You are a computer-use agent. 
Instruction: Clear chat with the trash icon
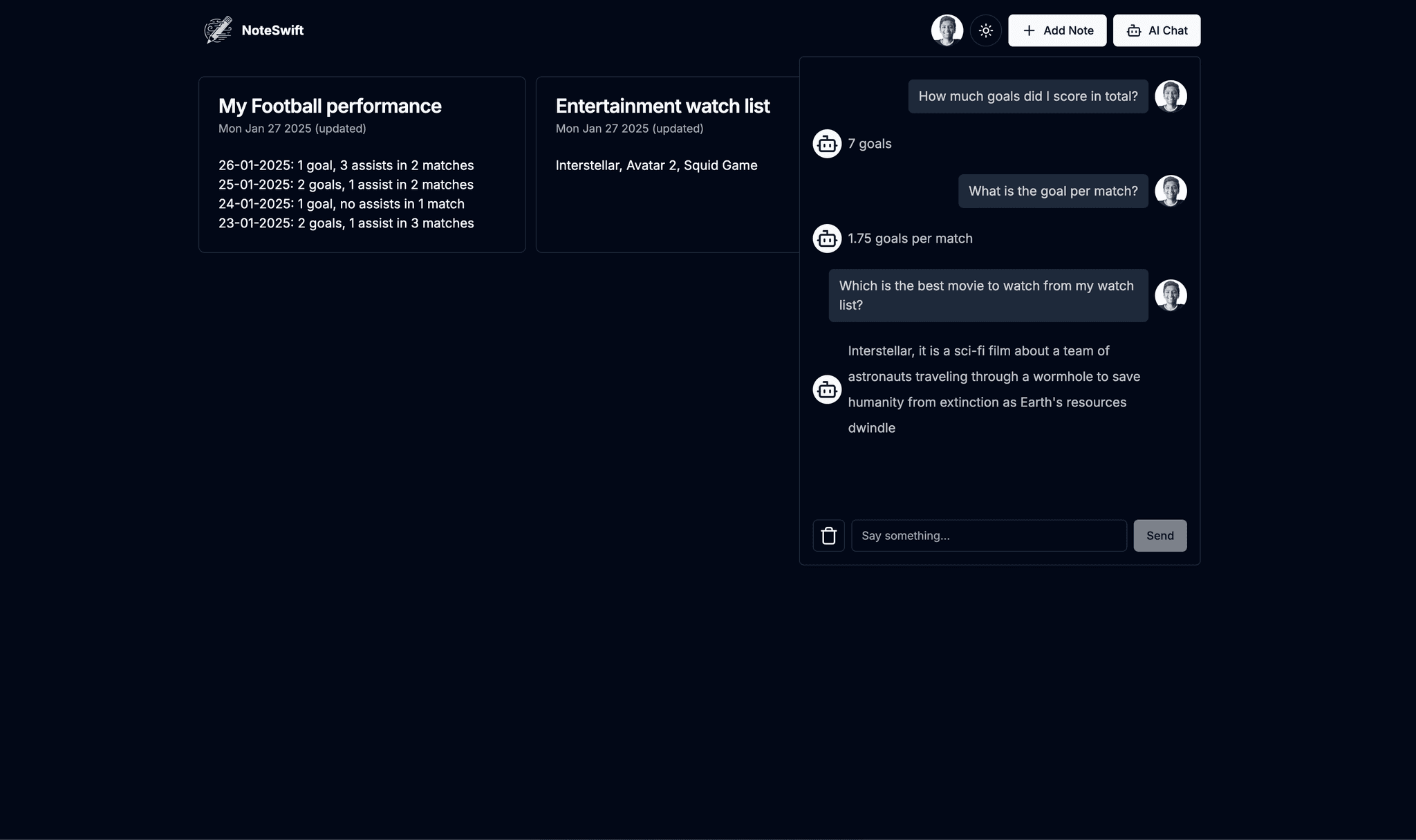[828, 536]
